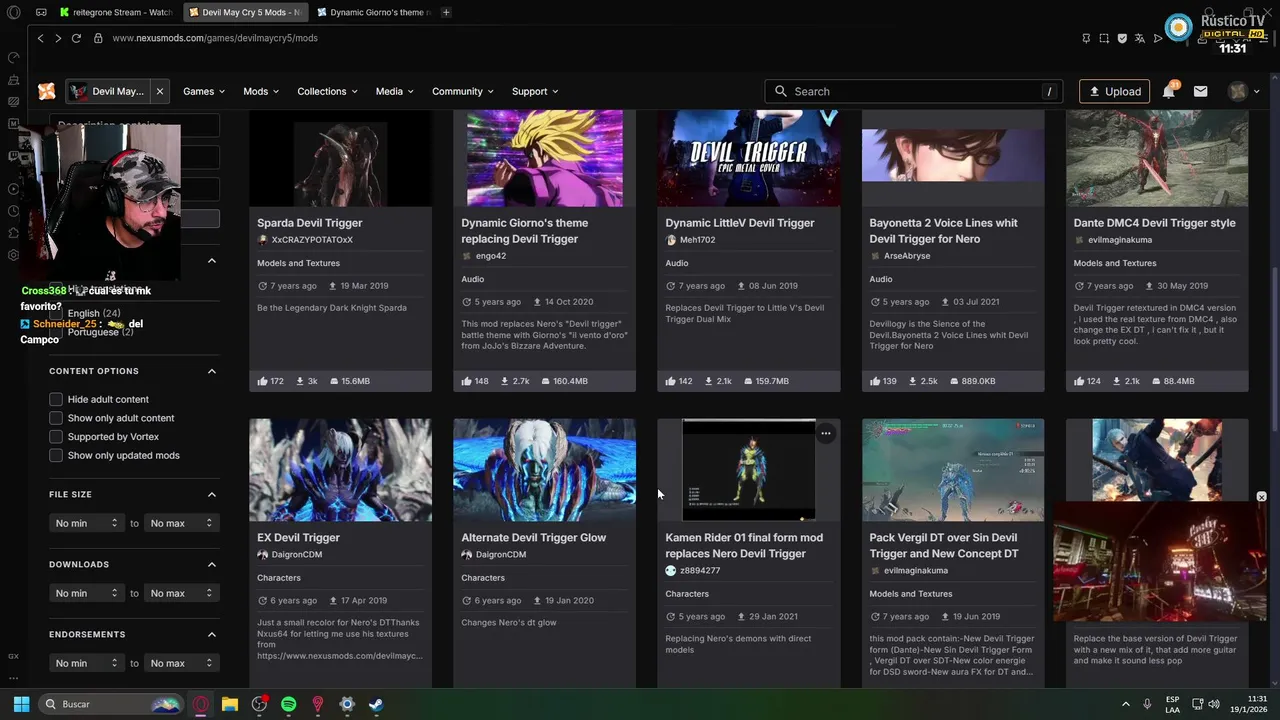Collapse the Endorsements filter section
The height and width of the screenshot is (720, 1280).
pos(212,634)
